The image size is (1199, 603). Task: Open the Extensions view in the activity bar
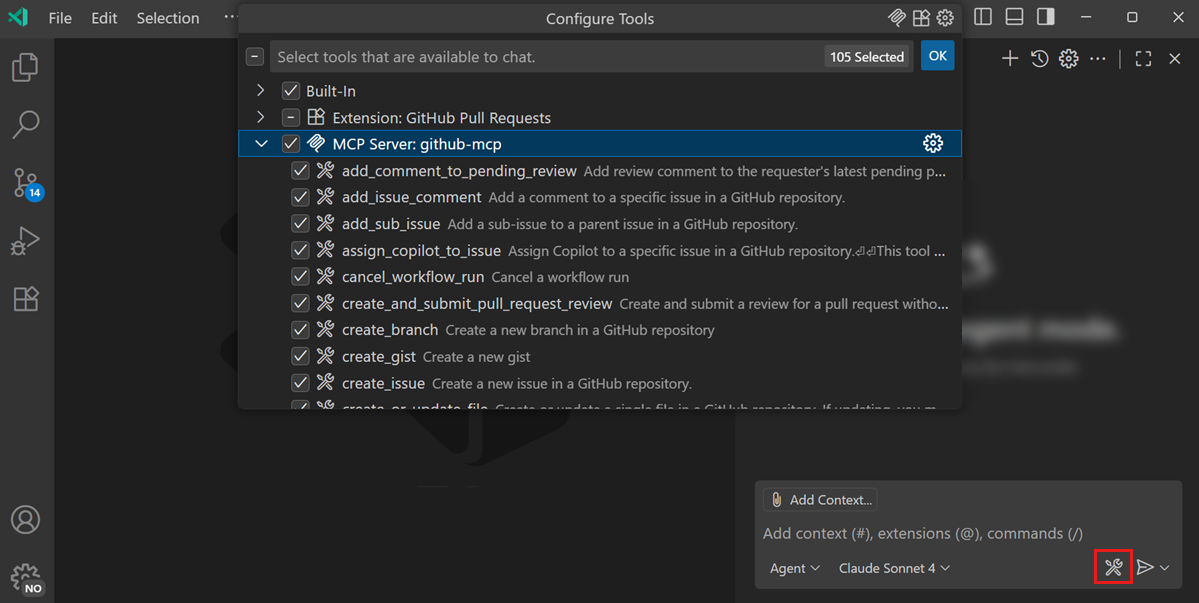point(25,299)
